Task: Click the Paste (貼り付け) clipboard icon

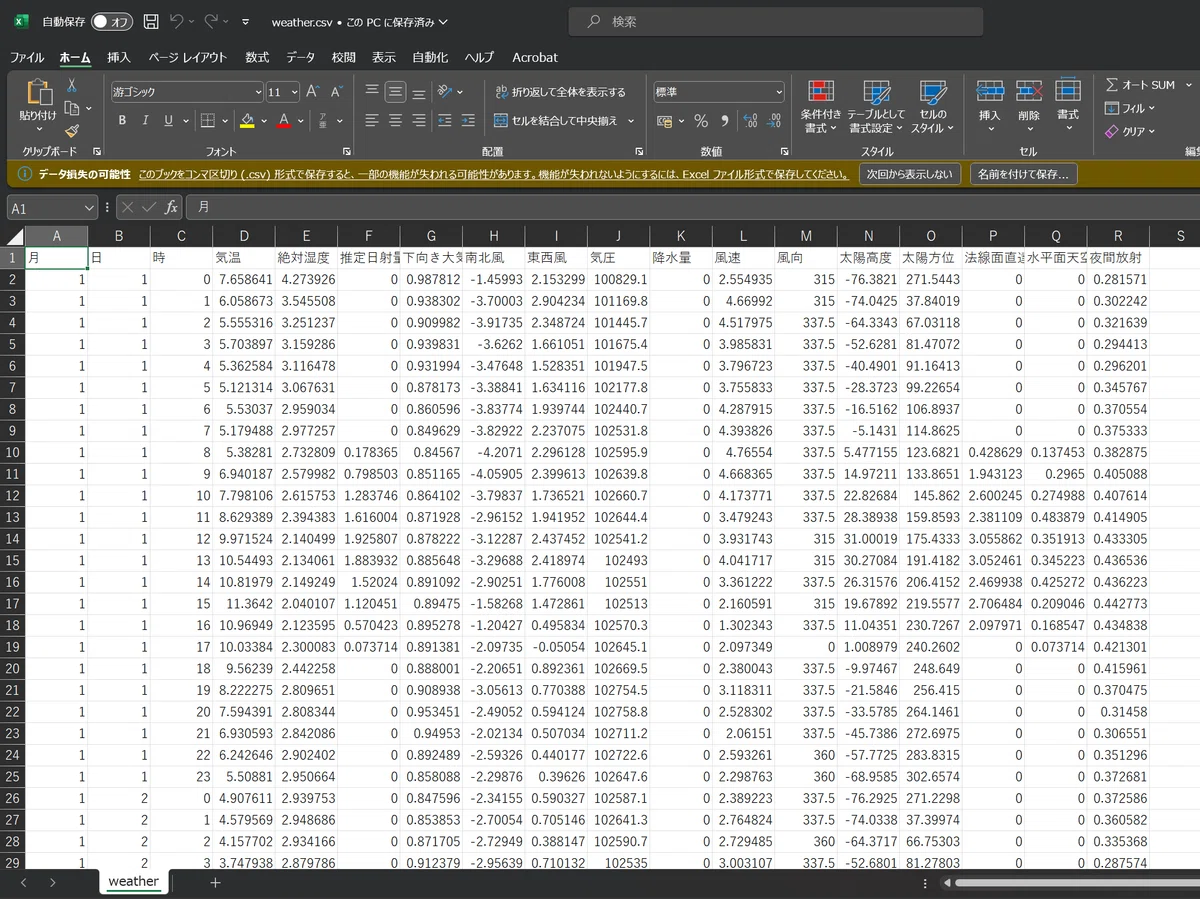Action: [39, 92]
